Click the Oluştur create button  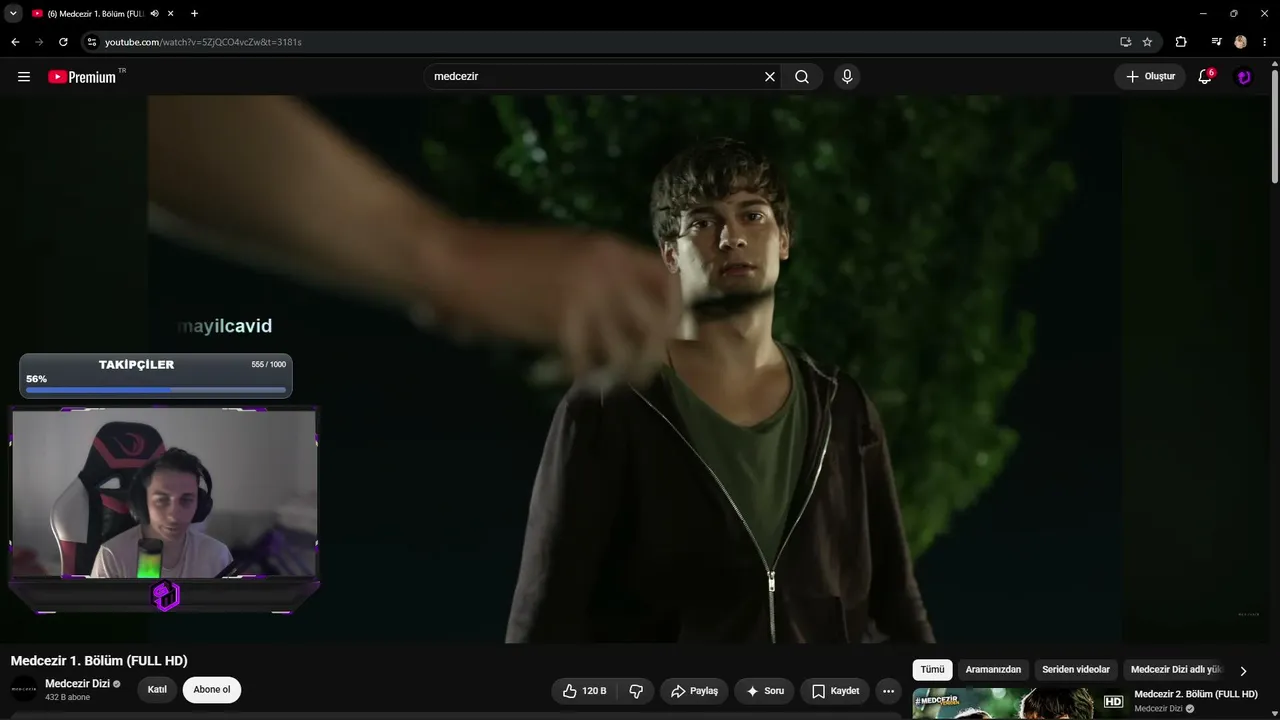tap(1150, 77)
